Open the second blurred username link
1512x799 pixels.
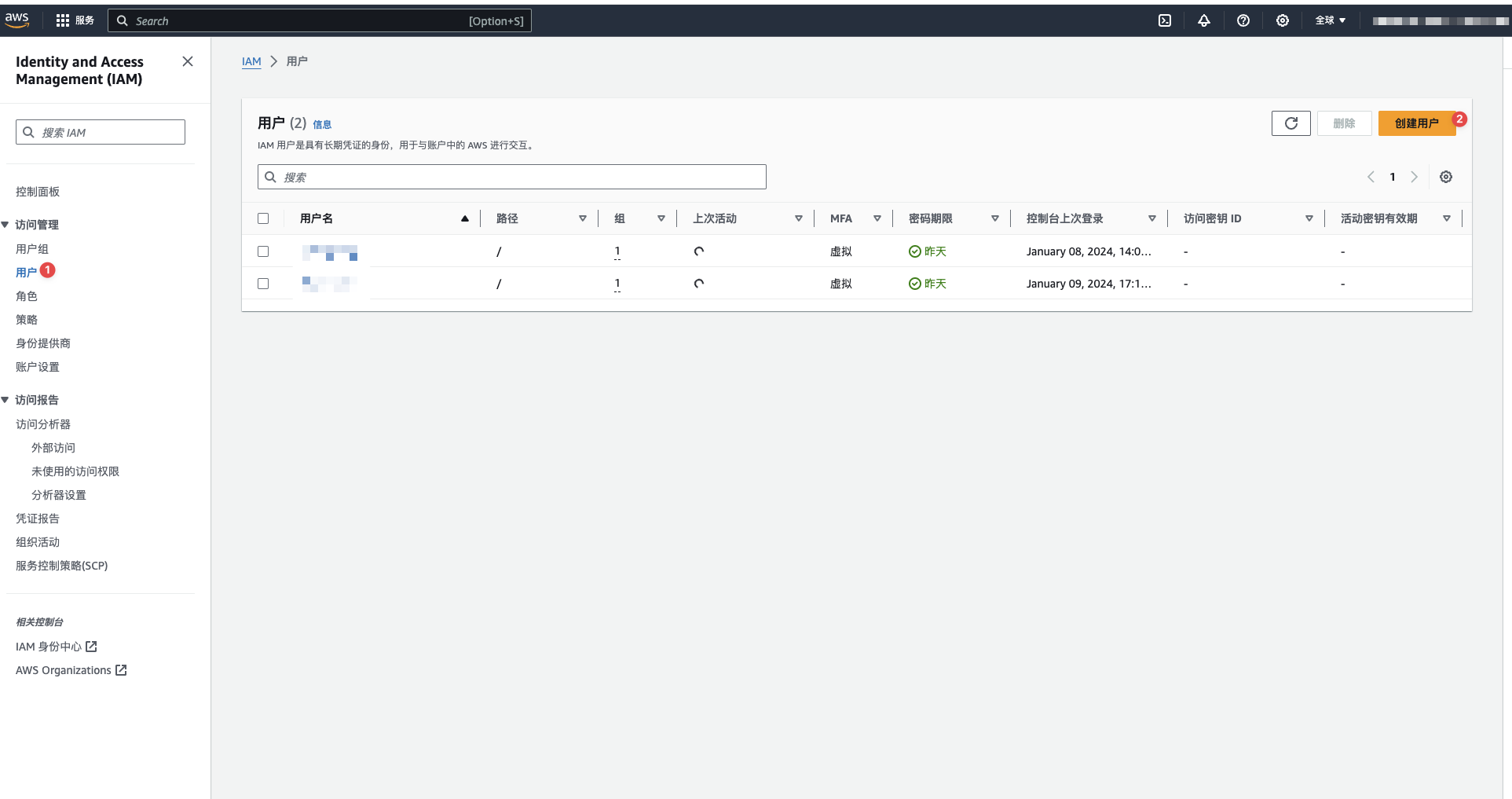tap(330, 284)
